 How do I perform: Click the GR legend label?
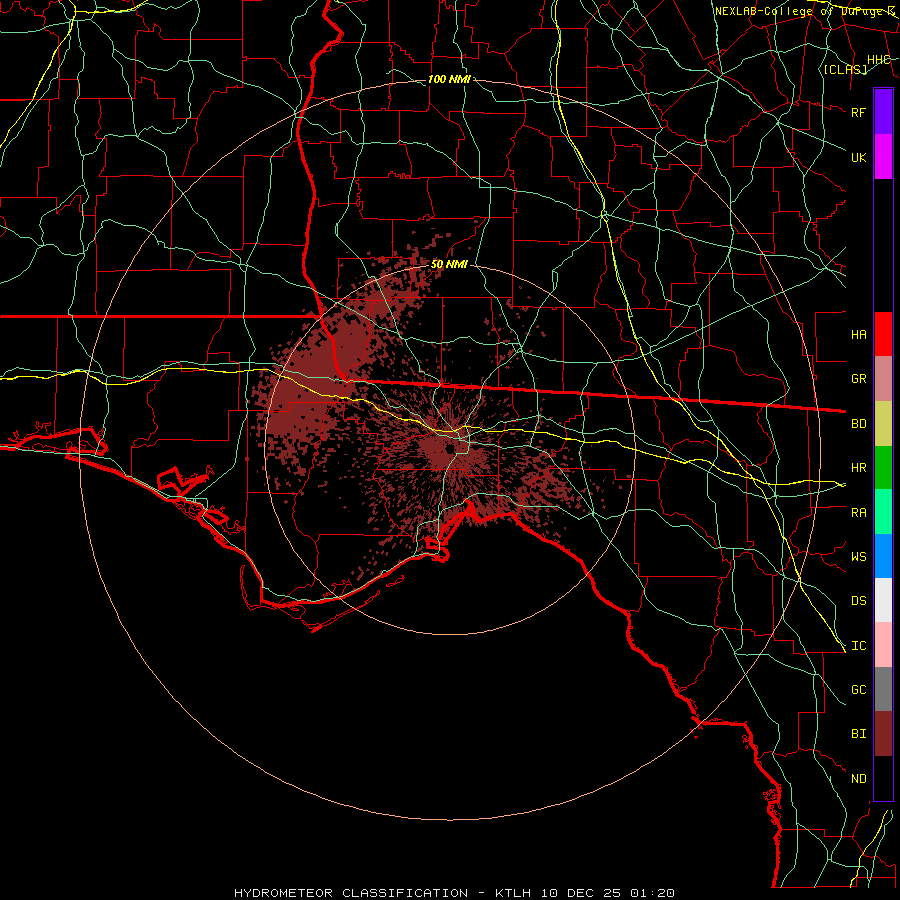click(858, 379)
